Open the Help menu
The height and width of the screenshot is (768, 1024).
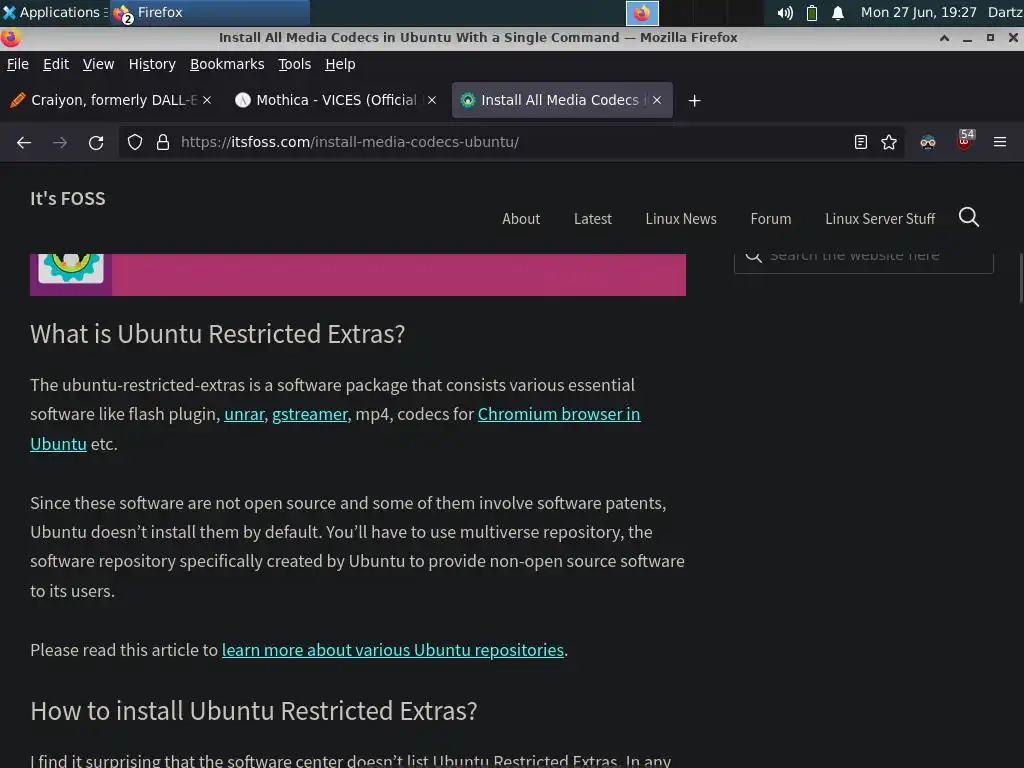pyautogui.click(x=340, y=64)
